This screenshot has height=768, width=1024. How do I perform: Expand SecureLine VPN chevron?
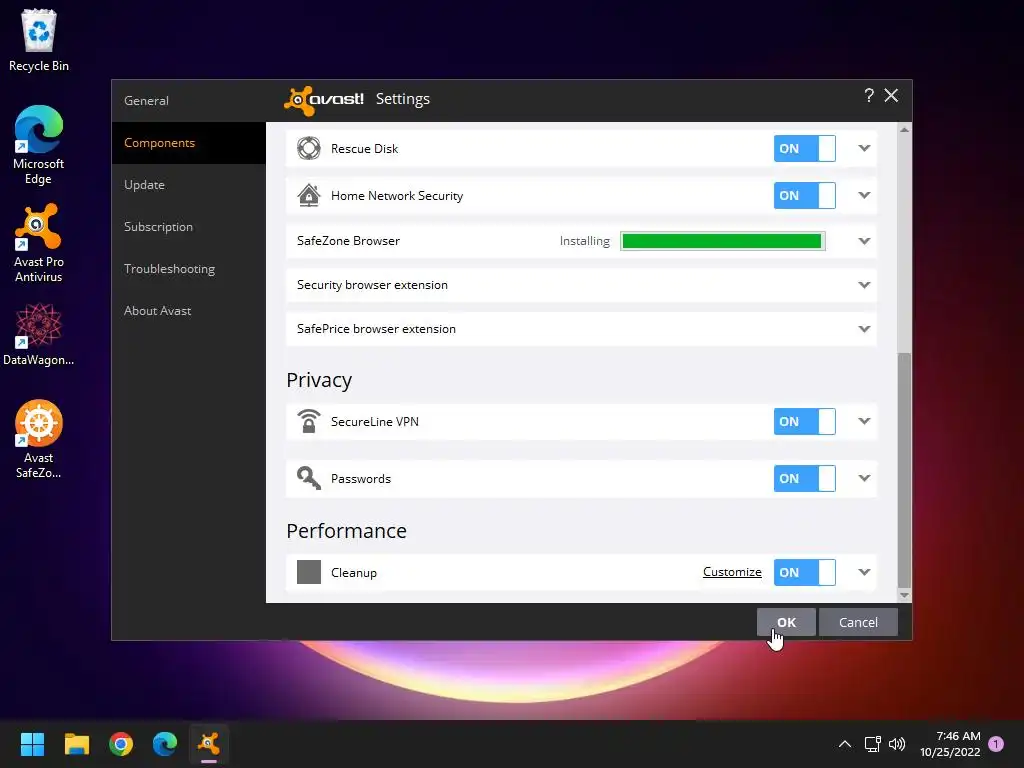pos(864,421)
